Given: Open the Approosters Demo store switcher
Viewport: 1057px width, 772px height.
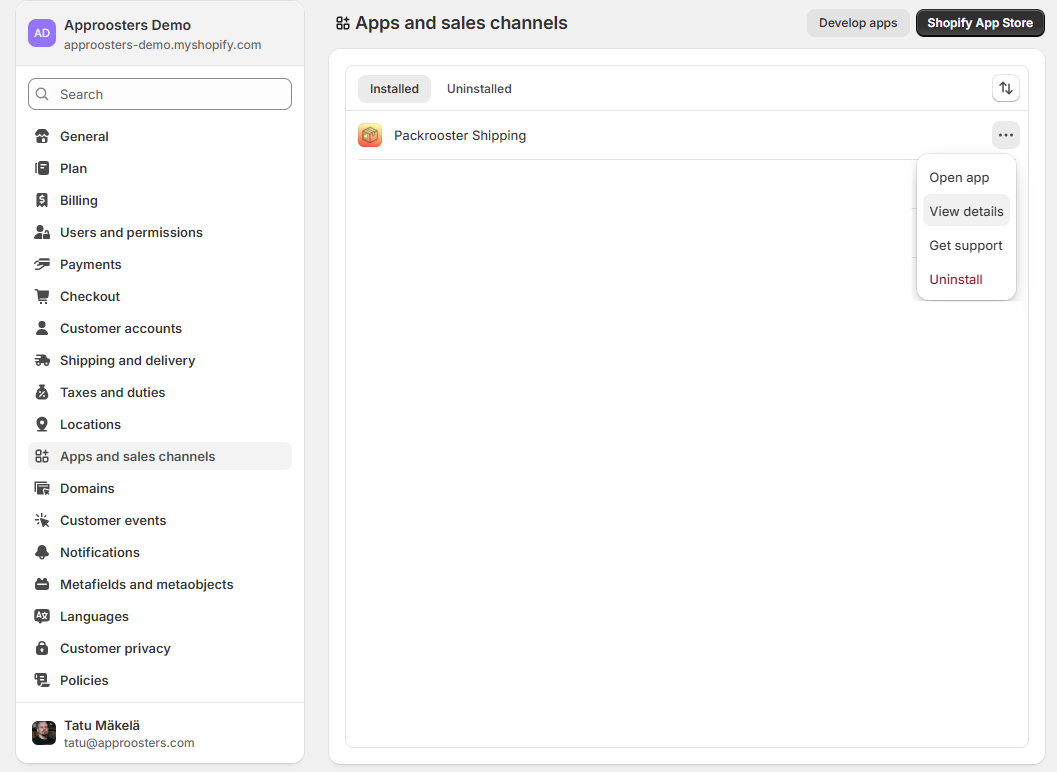Looking at the screenshot, I should 160,34.
